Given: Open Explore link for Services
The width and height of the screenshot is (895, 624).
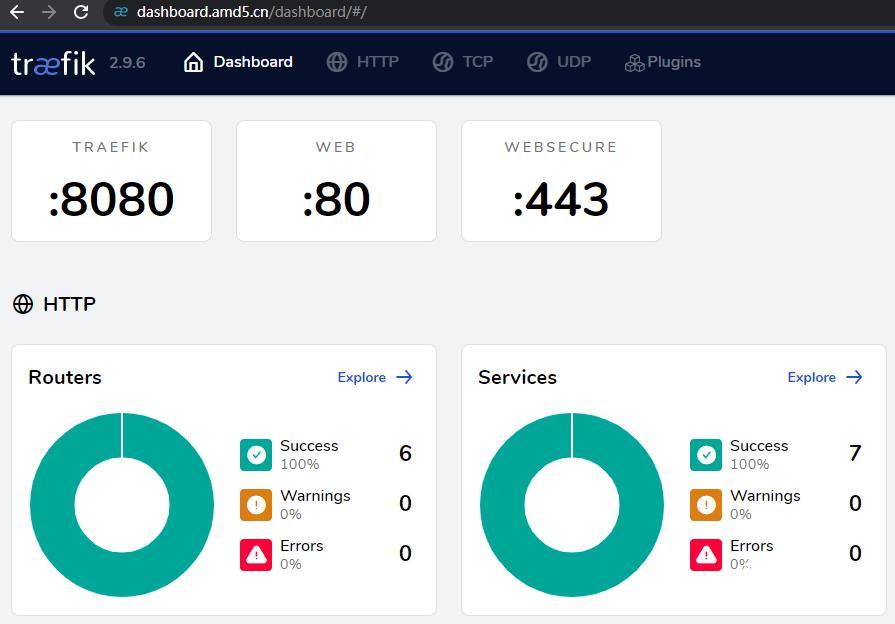Looking at the screenshot, I should click(824, 377).
